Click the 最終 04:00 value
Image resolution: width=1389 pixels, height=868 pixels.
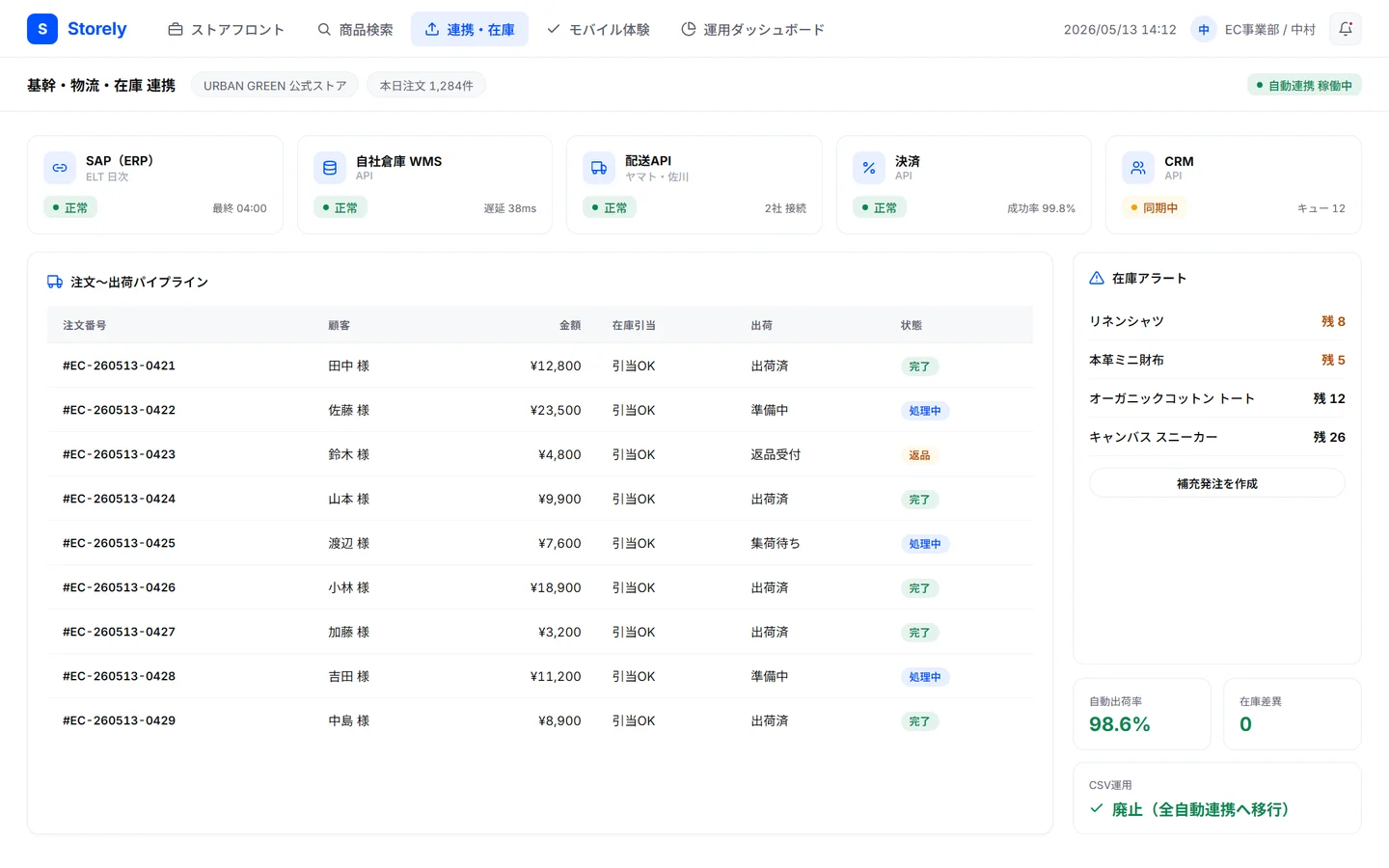239,208
